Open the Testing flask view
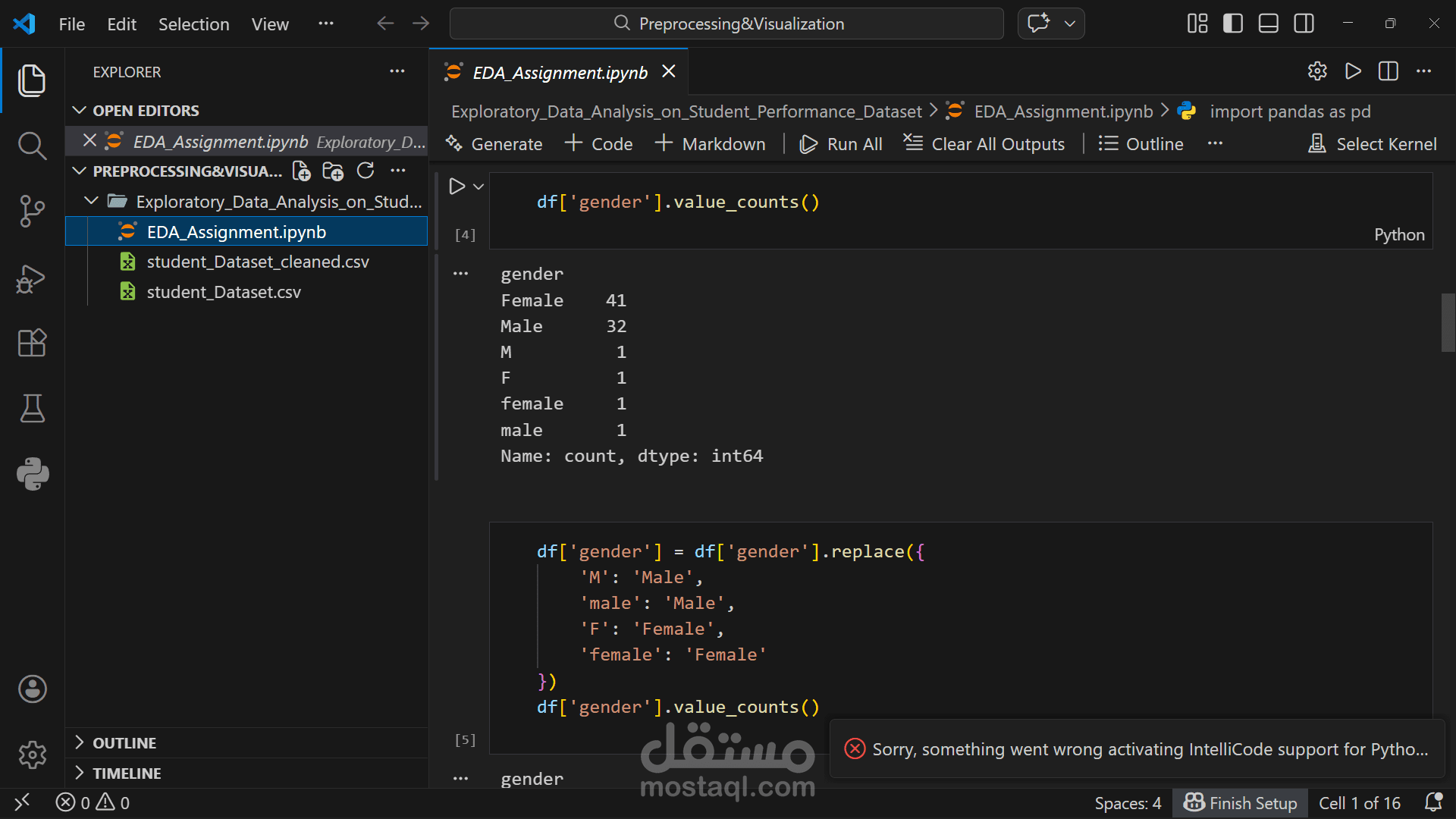Screen dimensions: 1456x819 click(32, 409)
